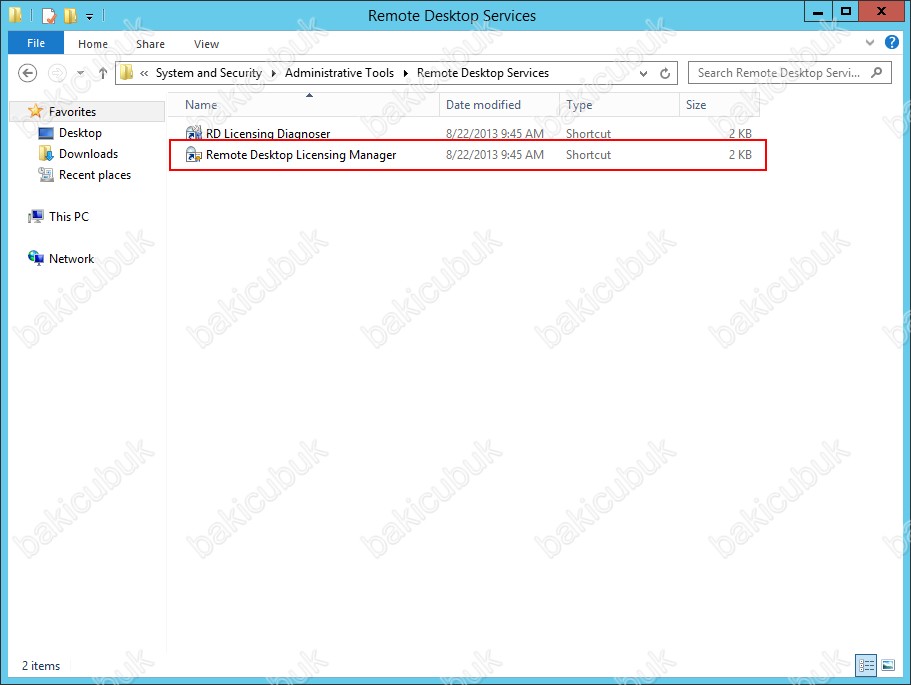This screenshot has height=685, width=911.
Task: Expand the ribbon with the chevron
Action: 870,42
